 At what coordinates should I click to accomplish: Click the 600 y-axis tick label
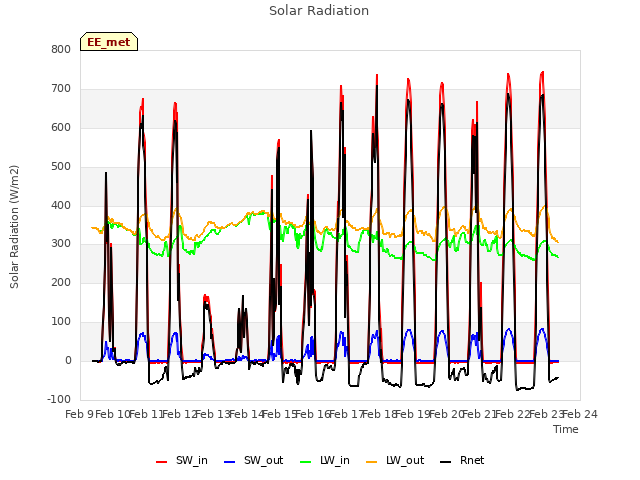pos(61,127)
